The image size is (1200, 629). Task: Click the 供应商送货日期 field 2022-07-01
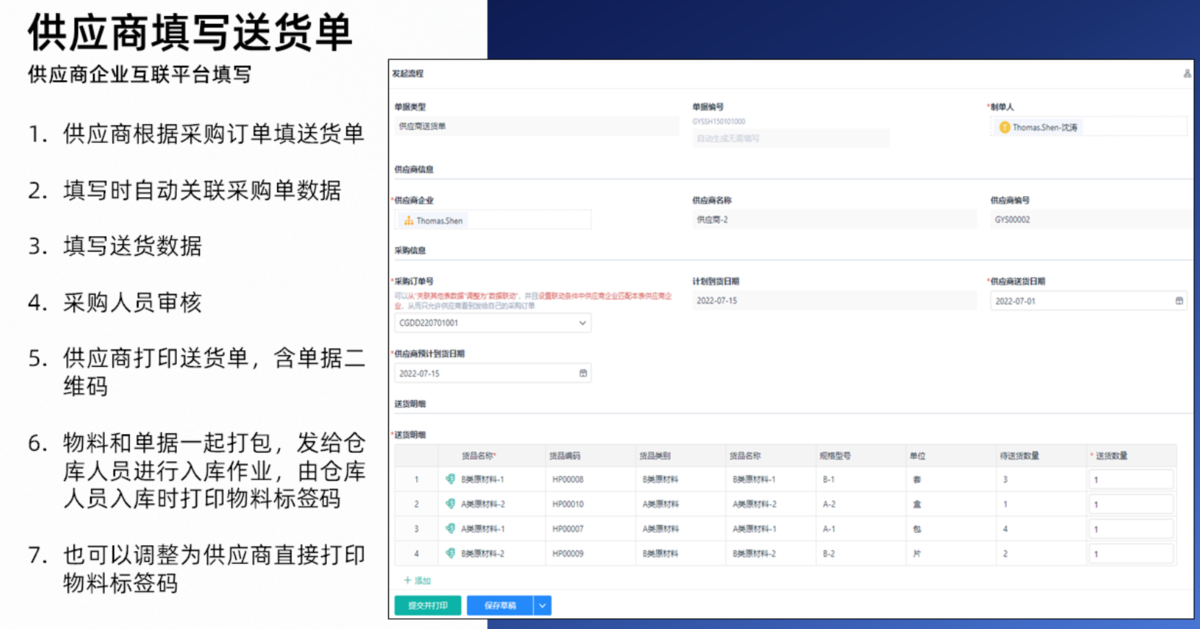[1089, 300]
